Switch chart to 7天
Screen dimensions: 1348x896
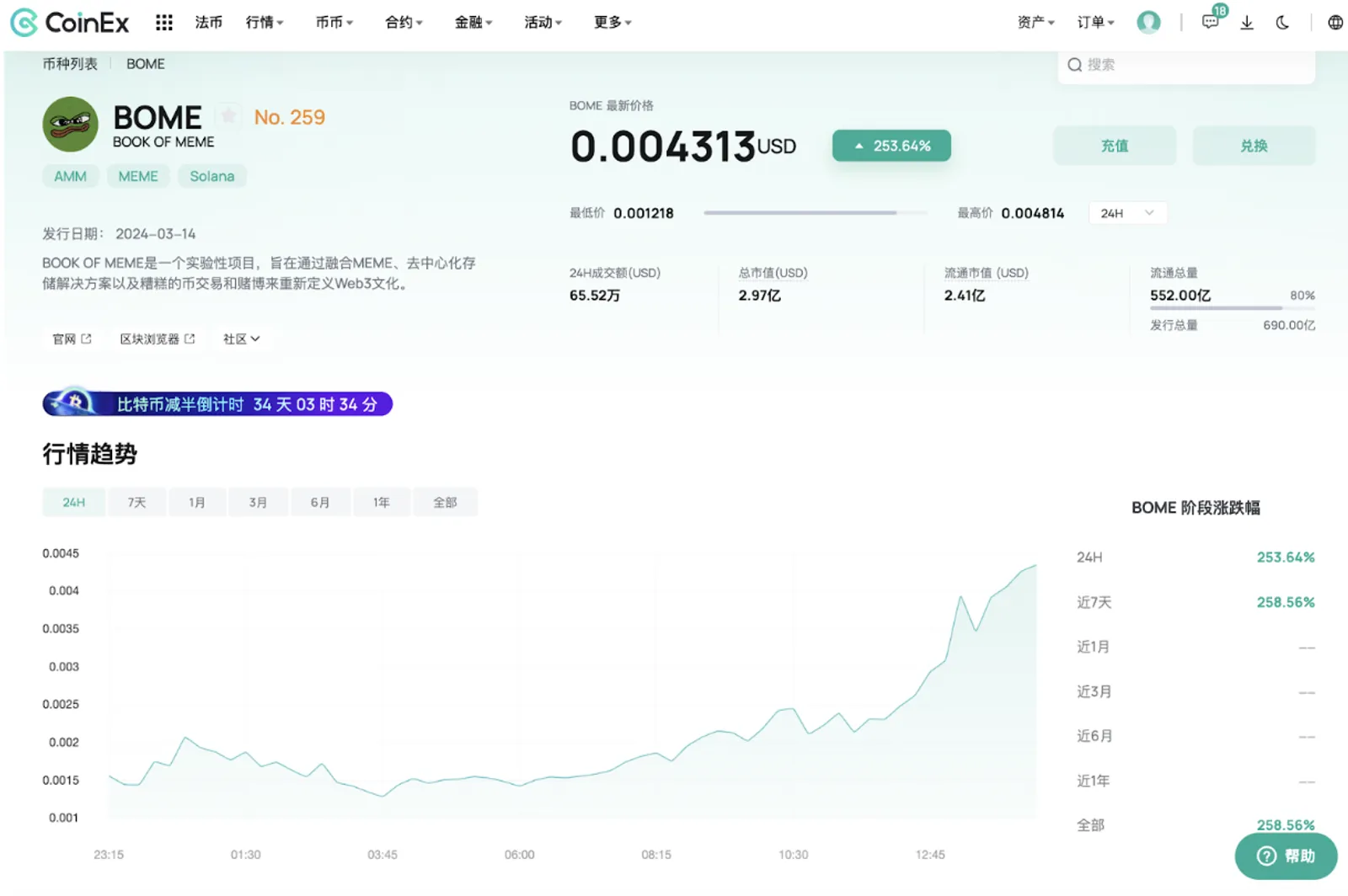click(136, 502)
